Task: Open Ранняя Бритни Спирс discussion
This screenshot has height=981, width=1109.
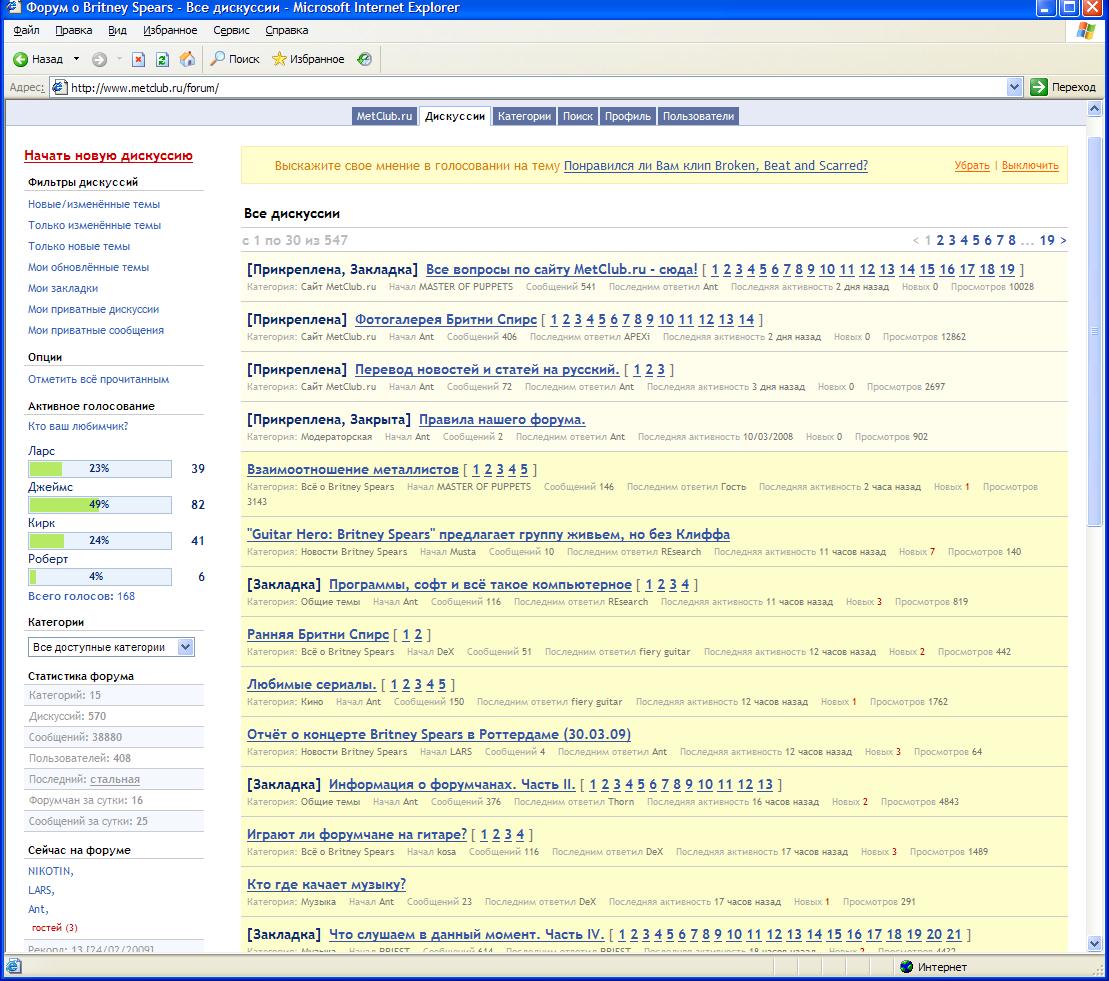Action: [318, 634]
